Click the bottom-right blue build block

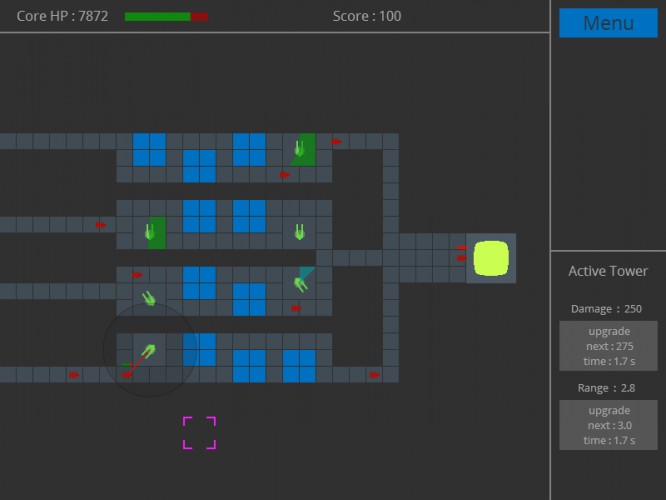[299, 366]
